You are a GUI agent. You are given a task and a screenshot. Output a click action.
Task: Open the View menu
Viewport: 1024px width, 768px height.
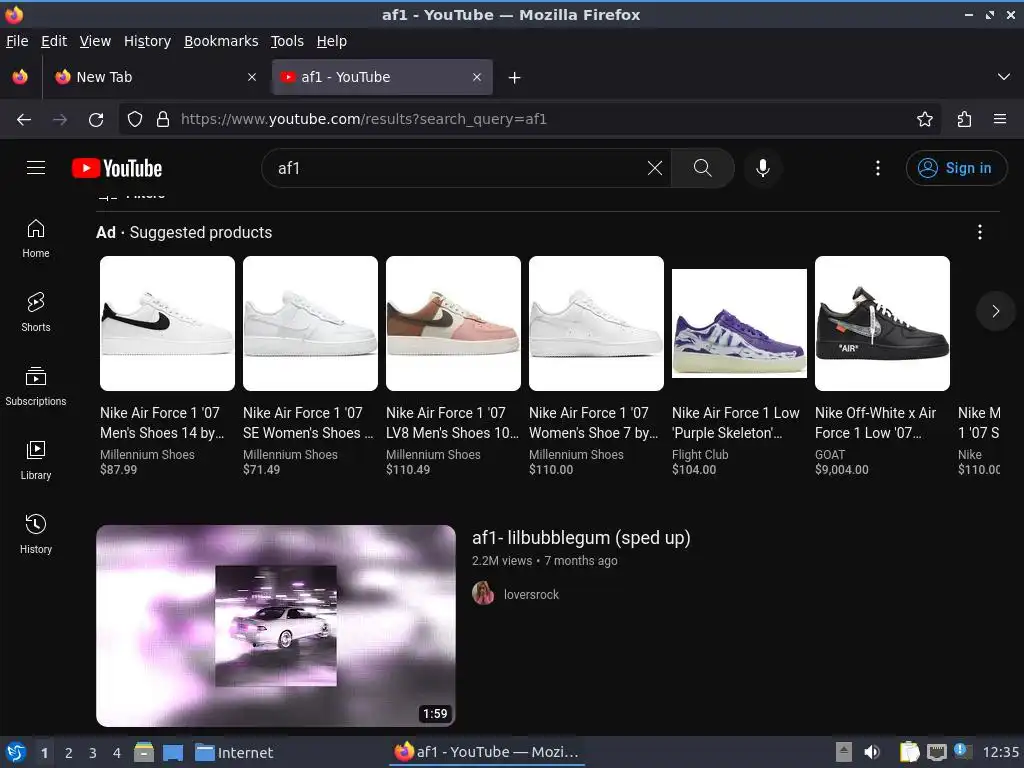pyautogui.click(x=95, y=41)
